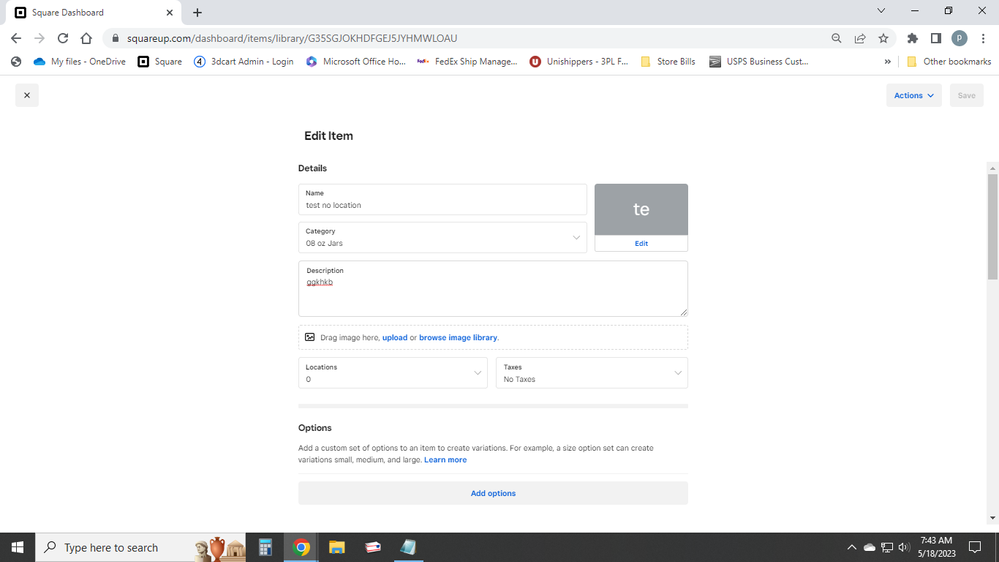Viewport: 999px width, 562px height.
Task: Close the Edit Item dialog with X
Action: (x=27, y=96)
